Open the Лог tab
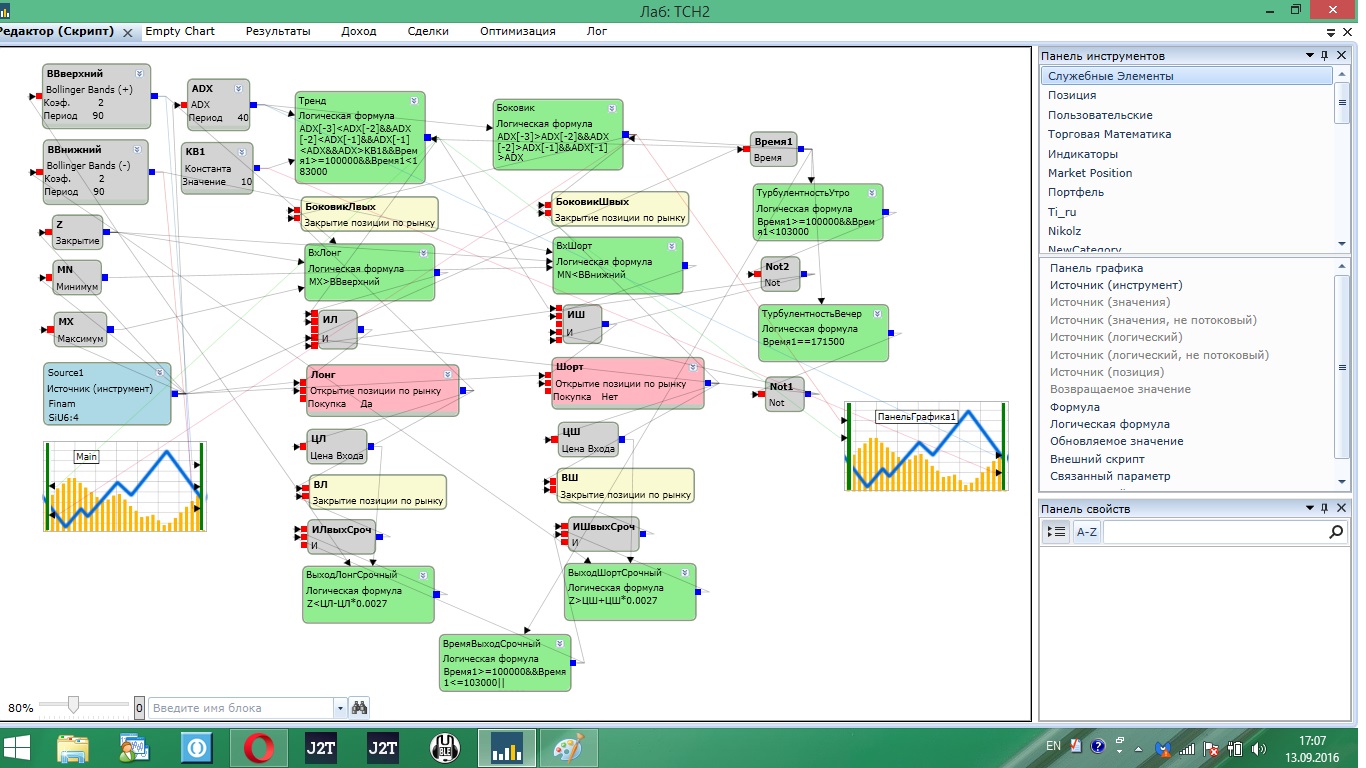This screenshot has width=1366, height=768. pos(597,31)
